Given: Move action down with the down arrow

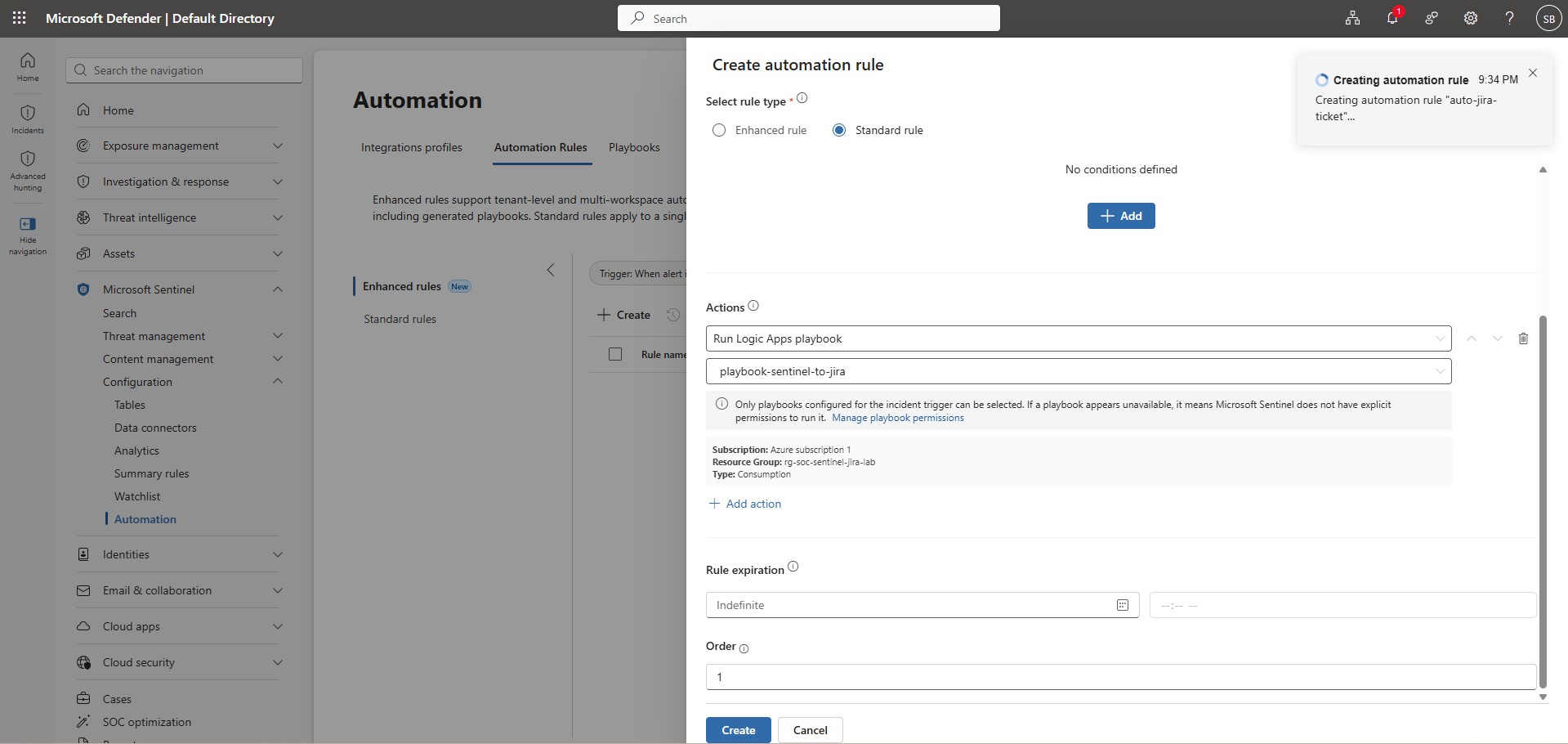Looking at the screenshot, I should (x=1498, y=338).
